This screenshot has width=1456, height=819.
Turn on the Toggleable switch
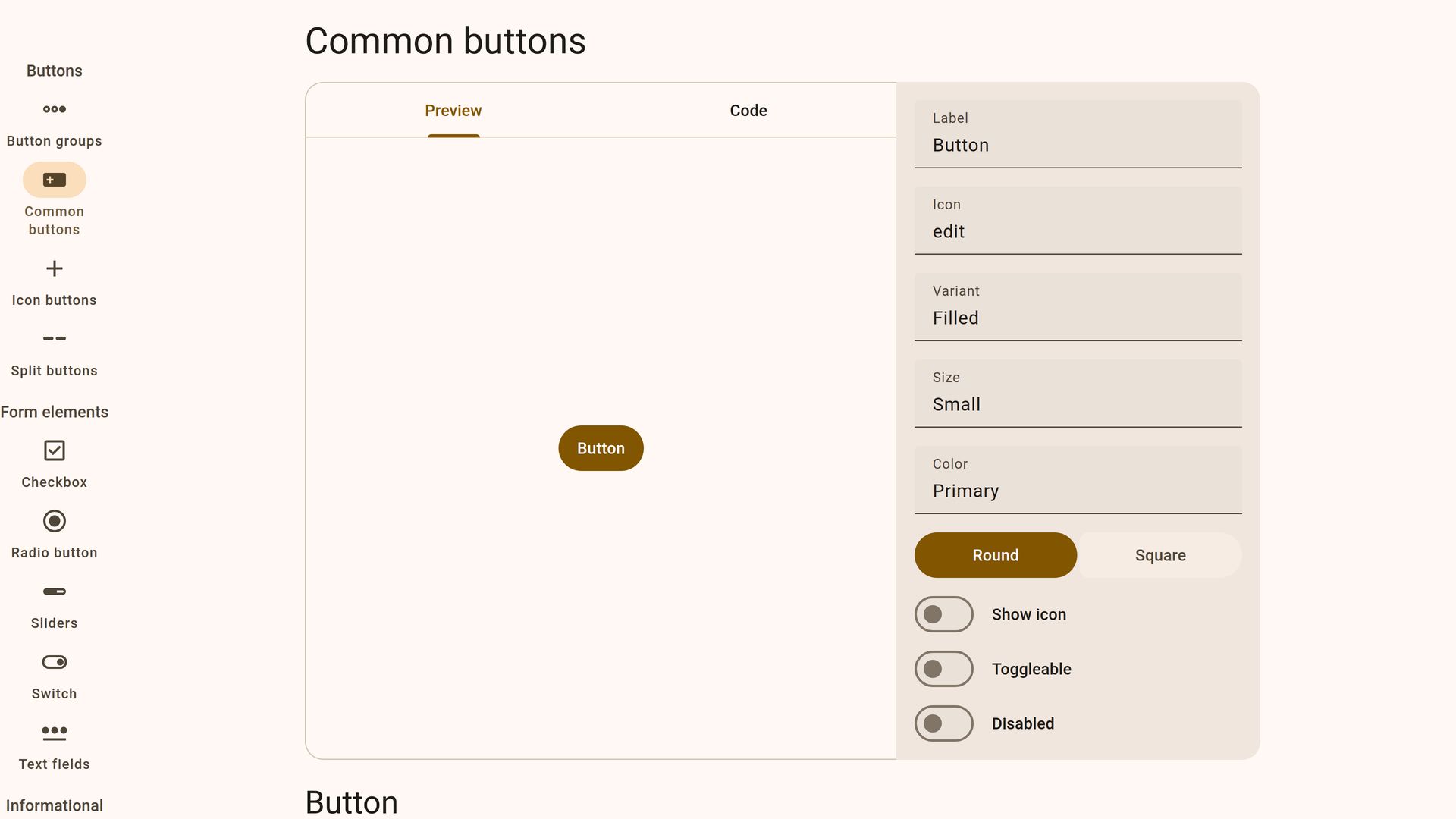943,669
